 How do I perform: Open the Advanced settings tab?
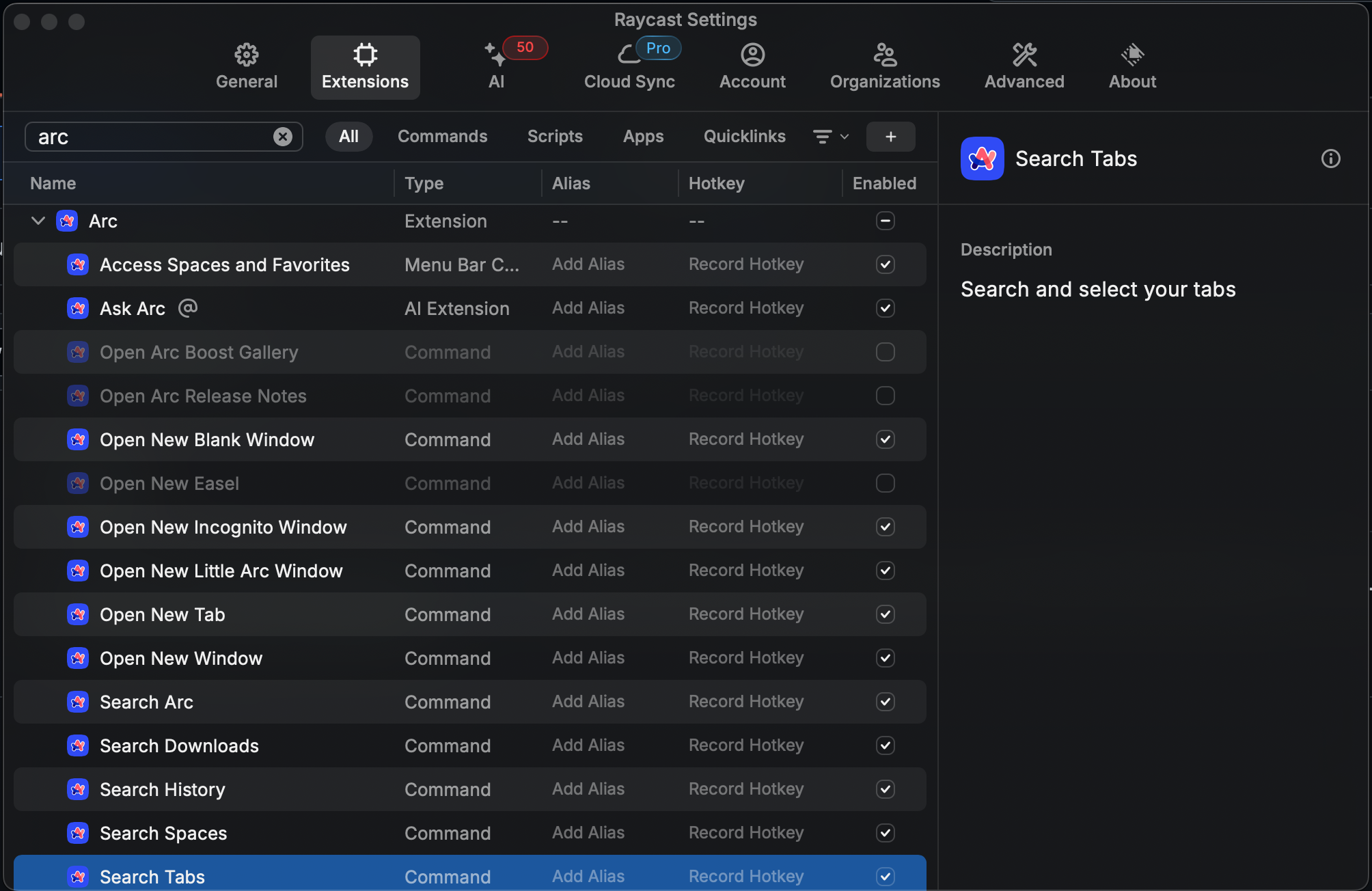click(1024, 67)
